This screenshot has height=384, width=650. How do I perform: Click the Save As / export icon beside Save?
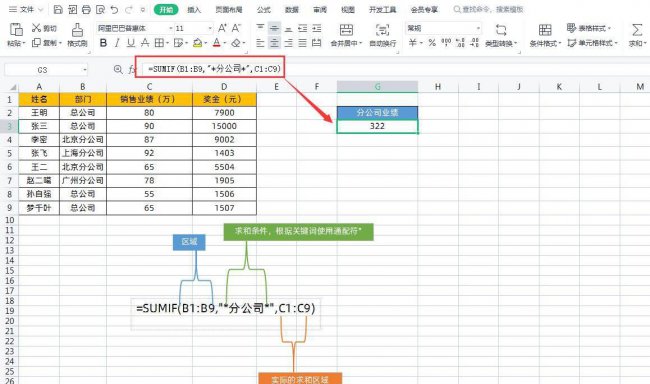[73, 9]
